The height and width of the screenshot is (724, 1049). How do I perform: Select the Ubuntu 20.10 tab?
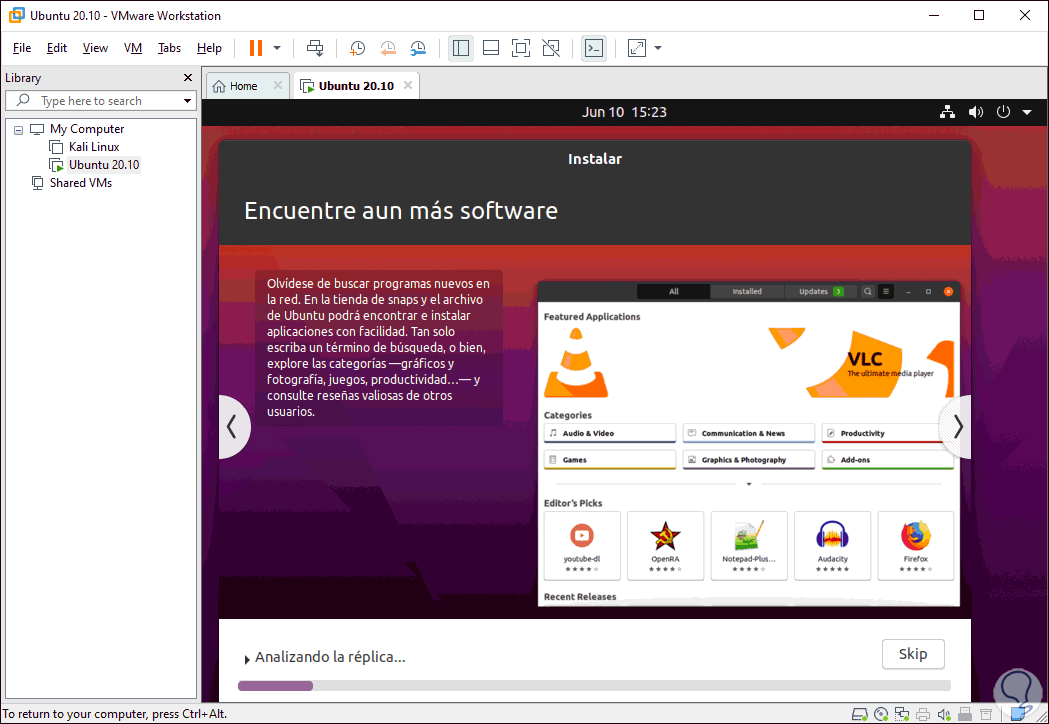356,86
